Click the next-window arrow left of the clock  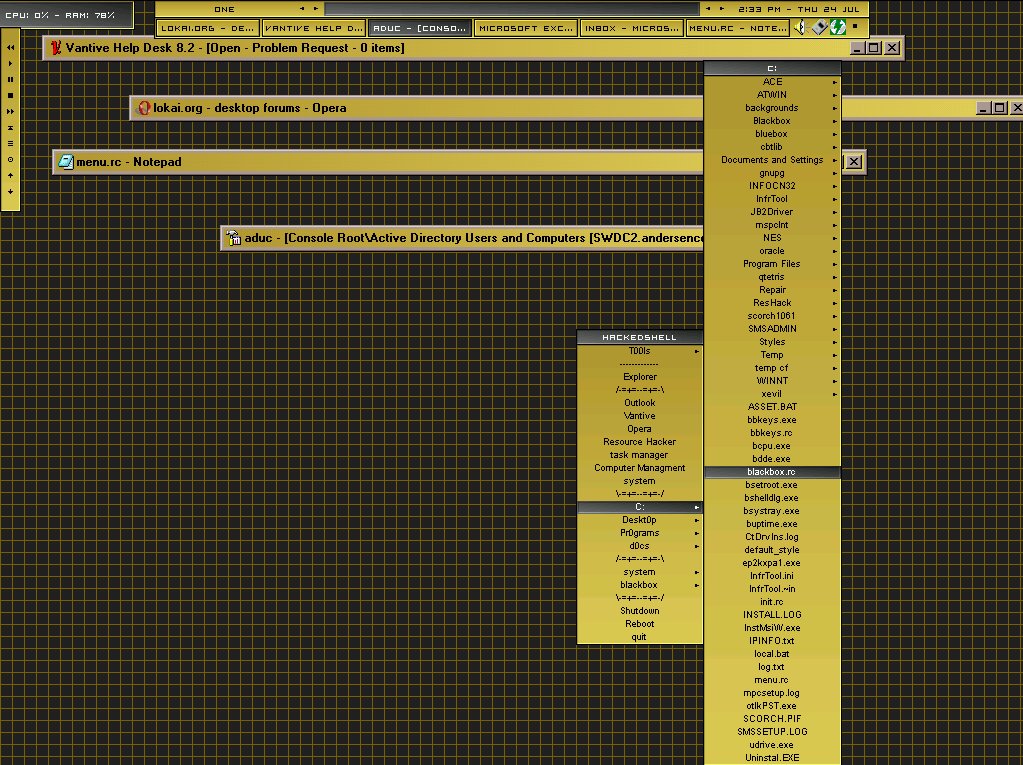tap(722, 9)
